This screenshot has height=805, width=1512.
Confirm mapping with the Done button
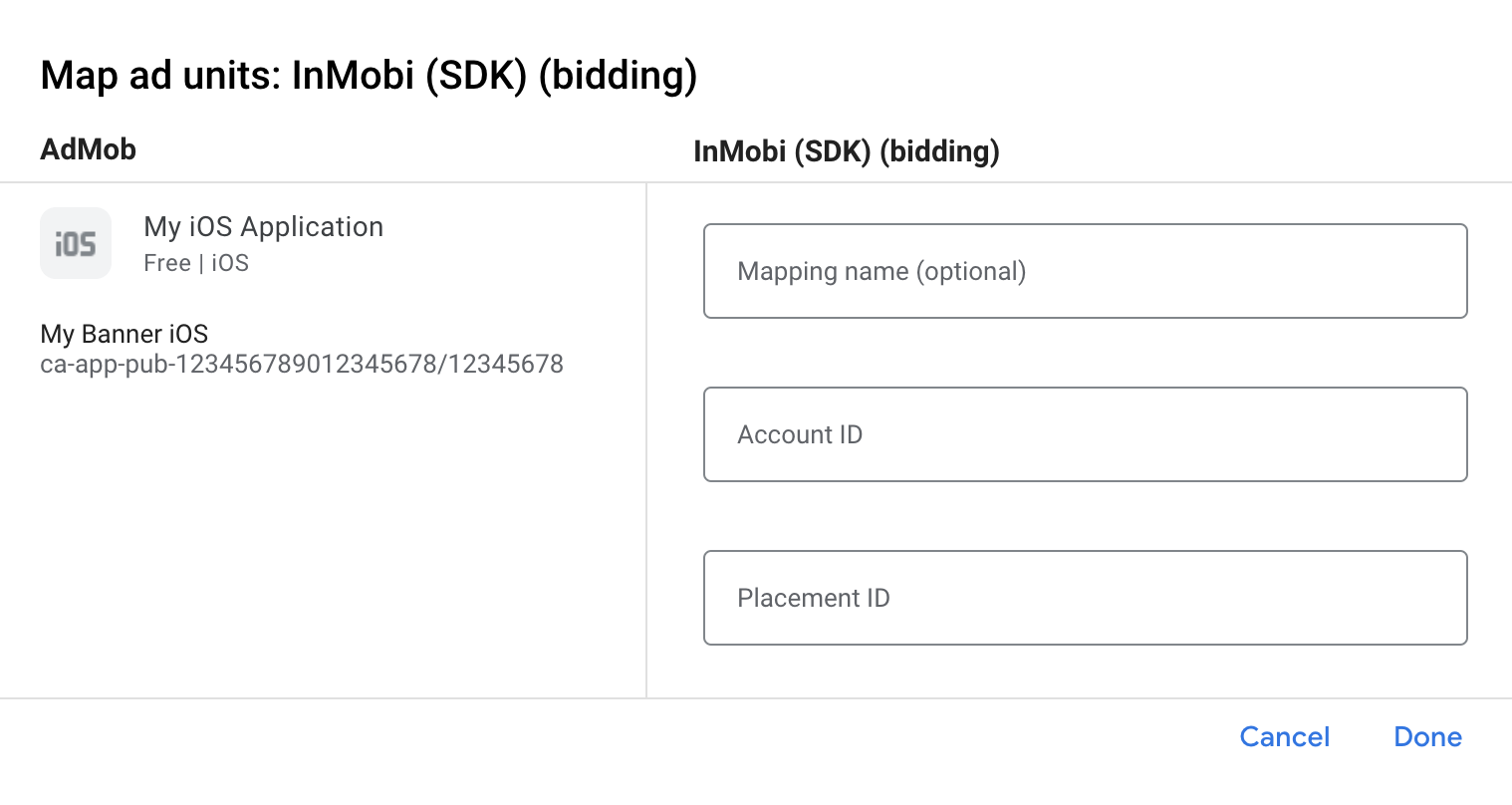click(x=1427, y=737)
